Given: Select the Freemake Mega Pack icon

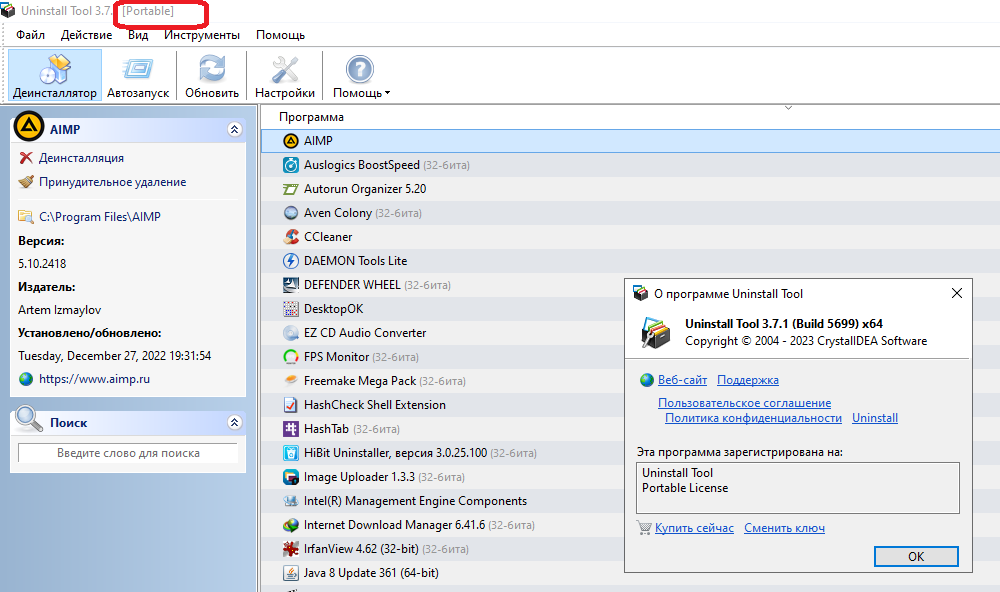Looking at the screenshot, I should coord(291,381).
